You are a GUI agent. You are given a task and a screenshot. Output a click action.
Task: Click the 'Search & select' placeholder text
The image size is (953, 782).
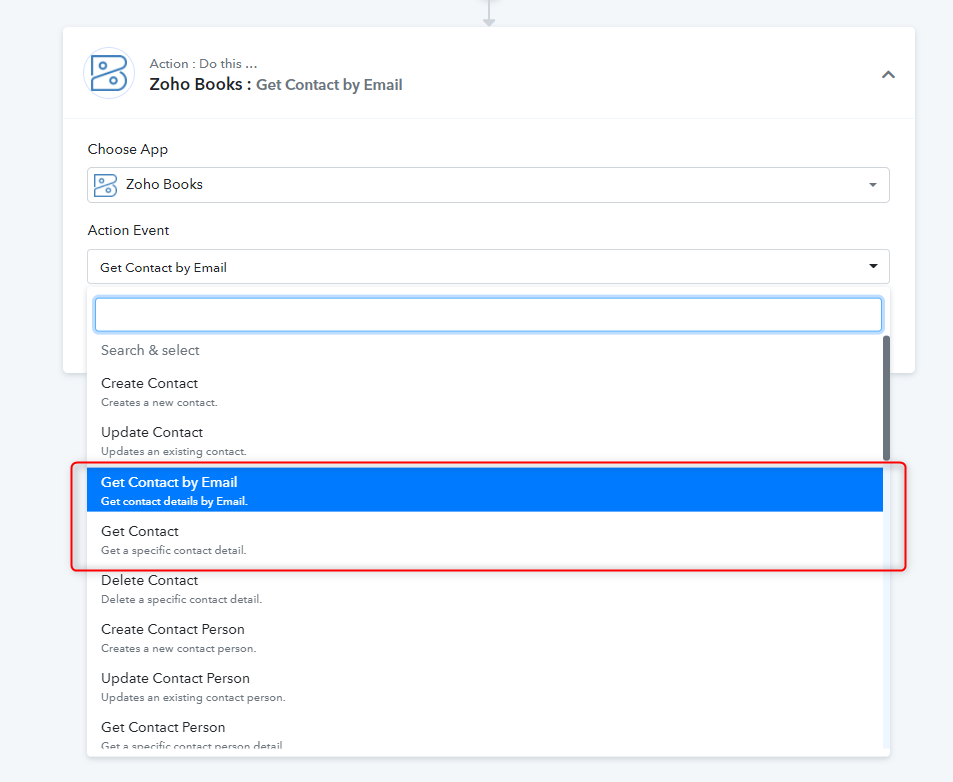pyautogui.click(x=150, y=350)
